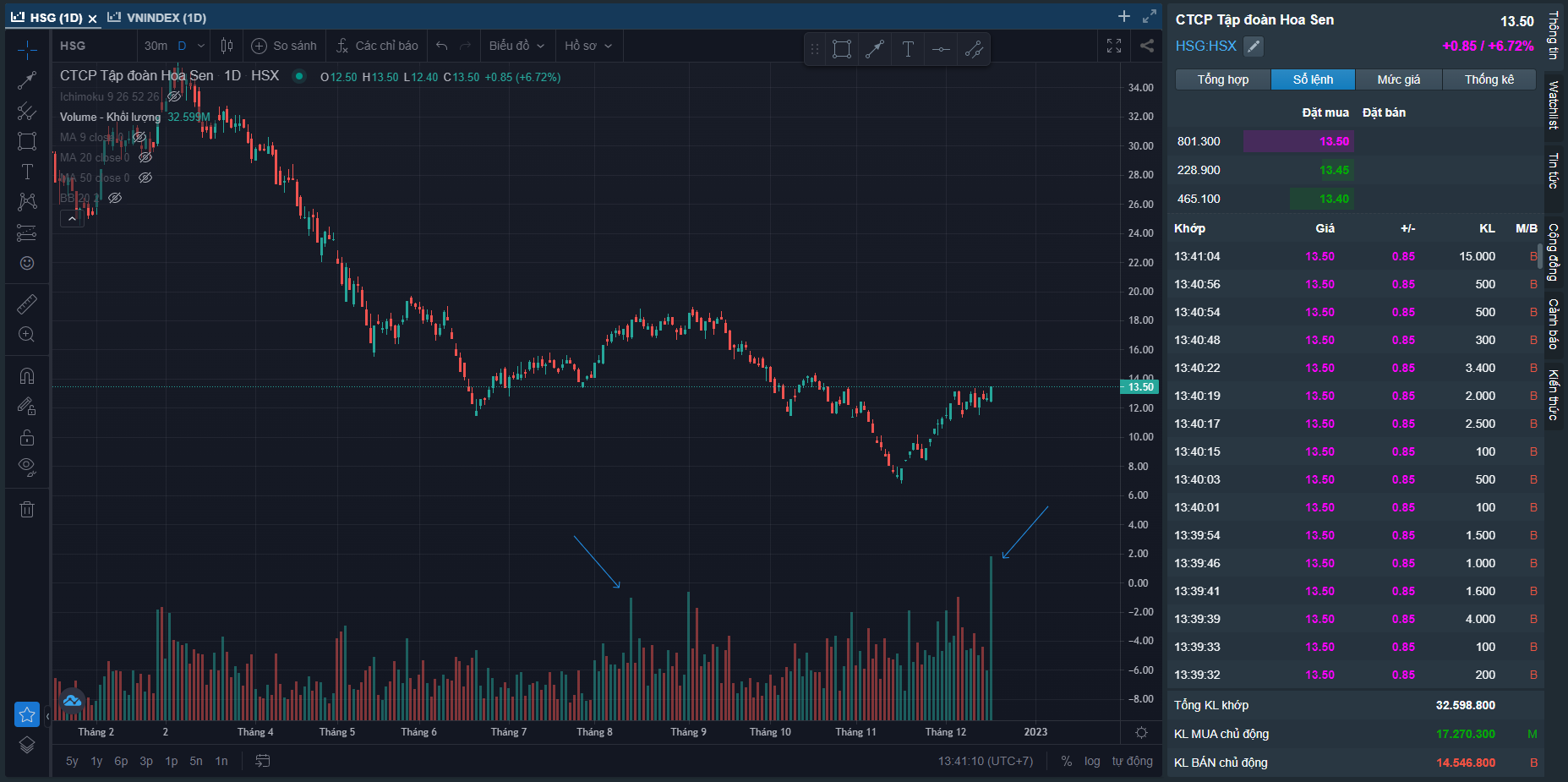Click the undo arrow in toolbar
Image resolution: width=1568 pixels, height=782 pixels.
[441, 46]
